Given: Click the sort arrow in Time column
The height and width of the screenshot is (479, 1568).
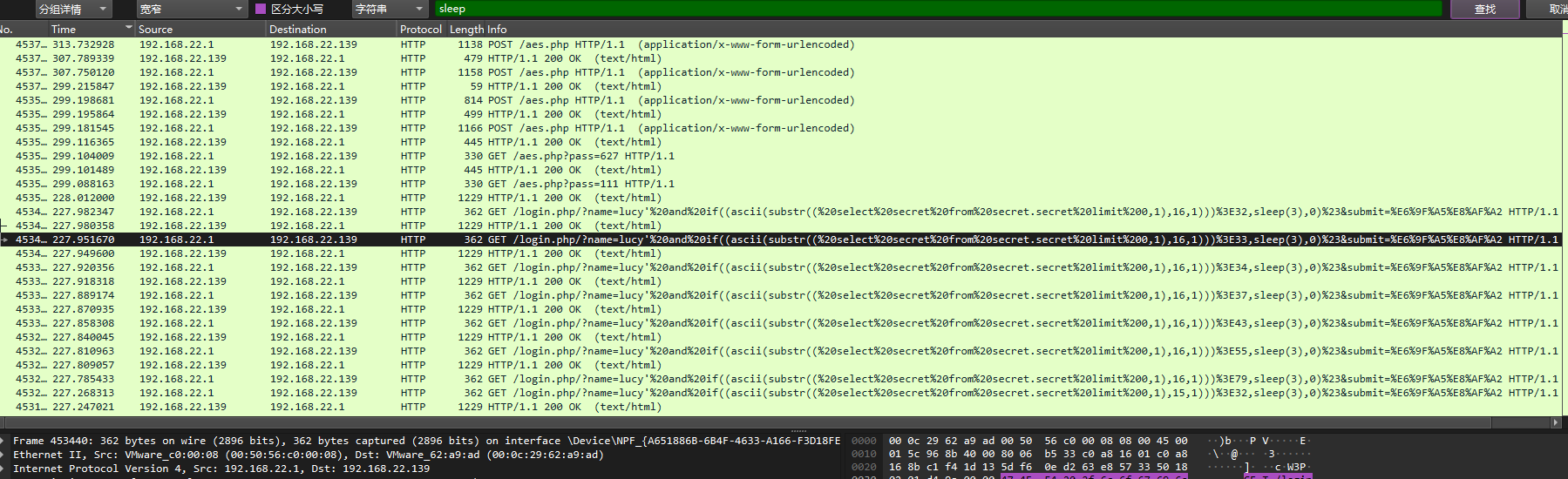Looking at the screenshot, I should (129, 28).
